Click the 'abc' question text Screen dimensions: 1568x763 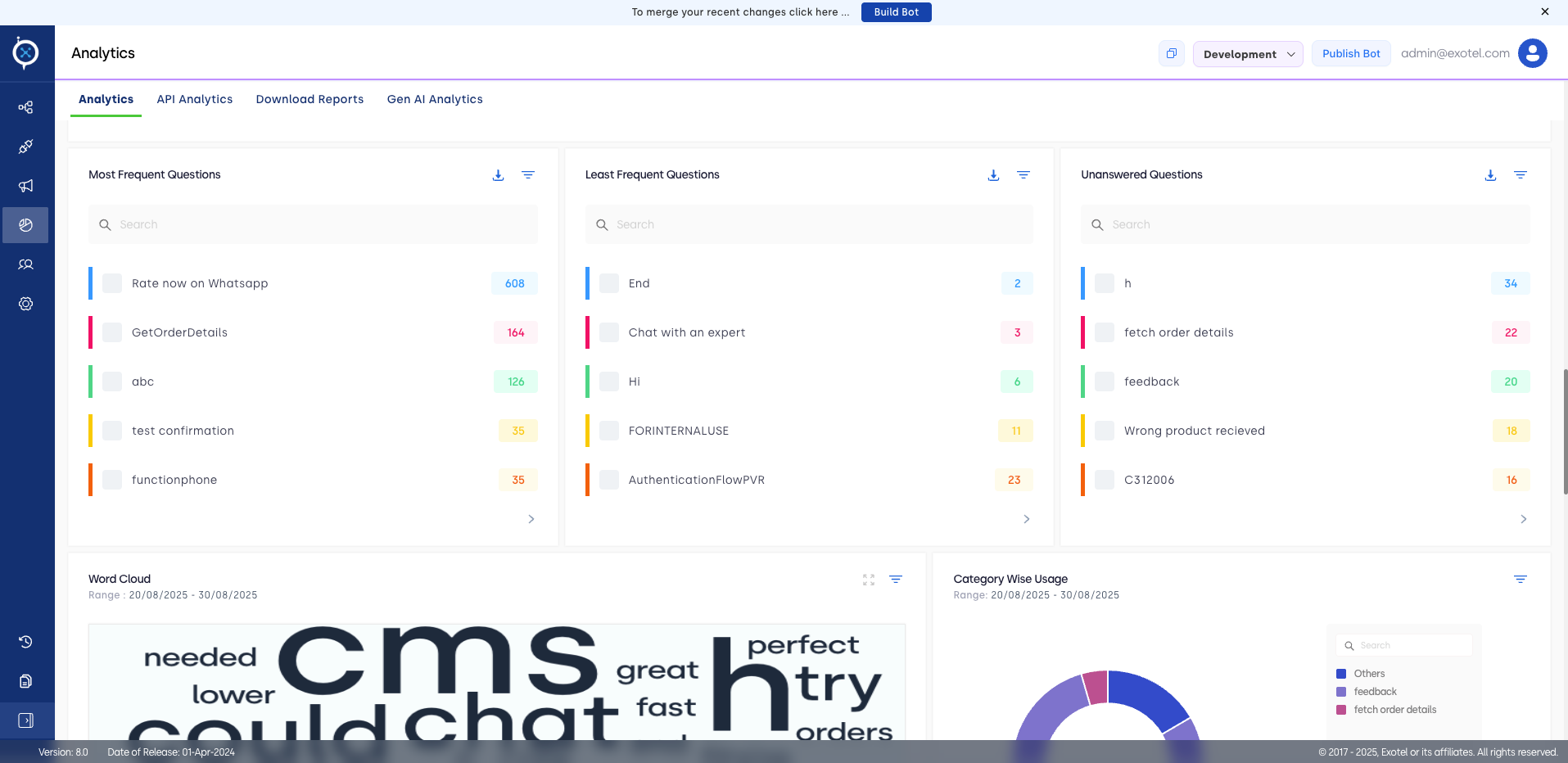[142, 381]
